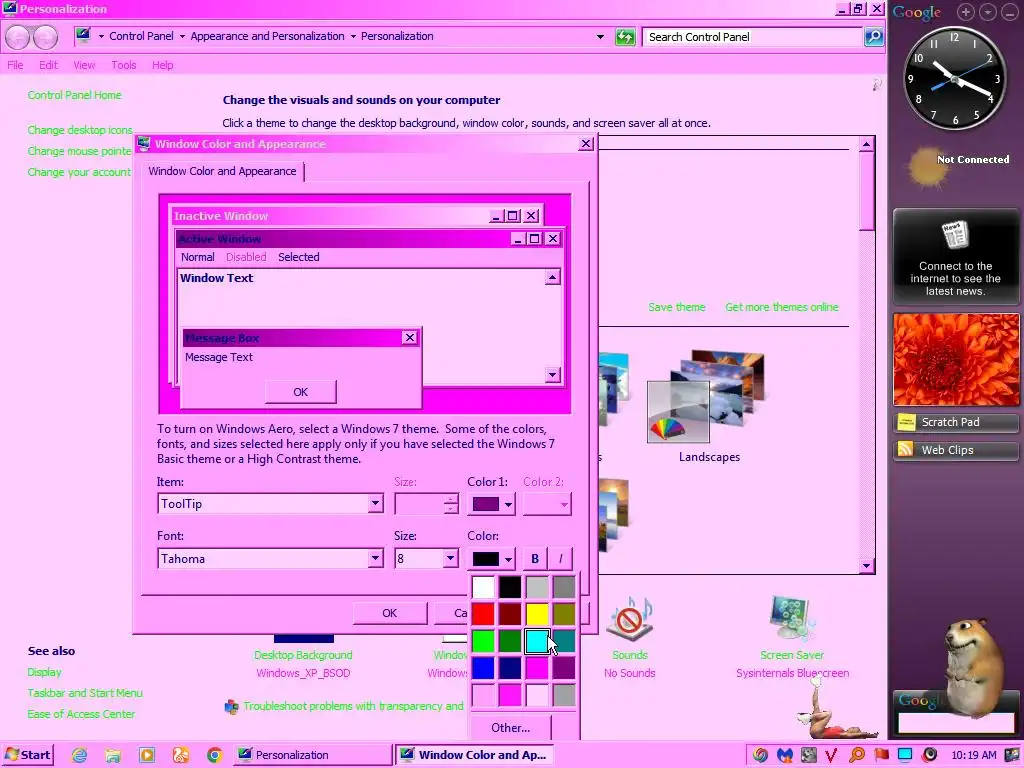Click the red V icon in system tray
The width and height of the screenshot is (1024, 768).
coord(831,755)
